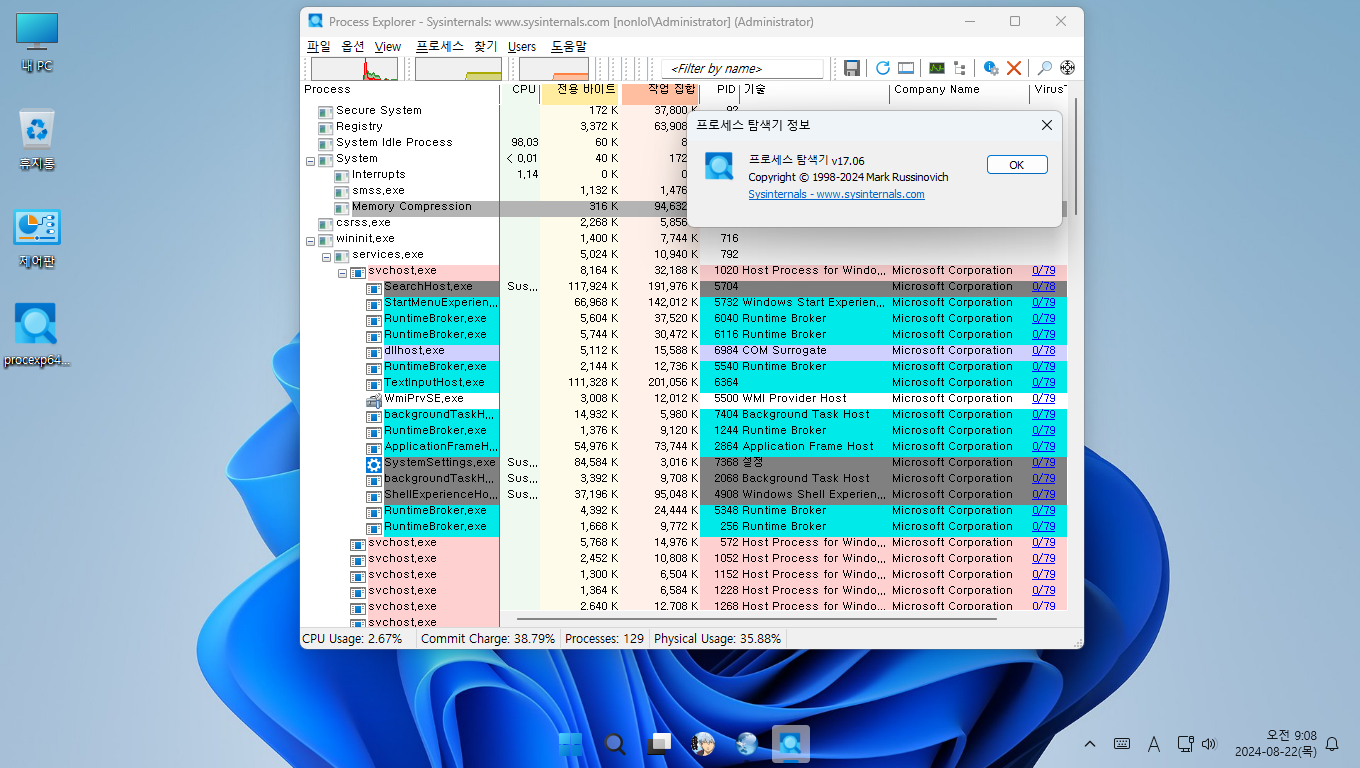The image size is (1360, 768).
Task: Click VirusTotal link for WmiPrvSE.exe row
Action: point(1043,399)
